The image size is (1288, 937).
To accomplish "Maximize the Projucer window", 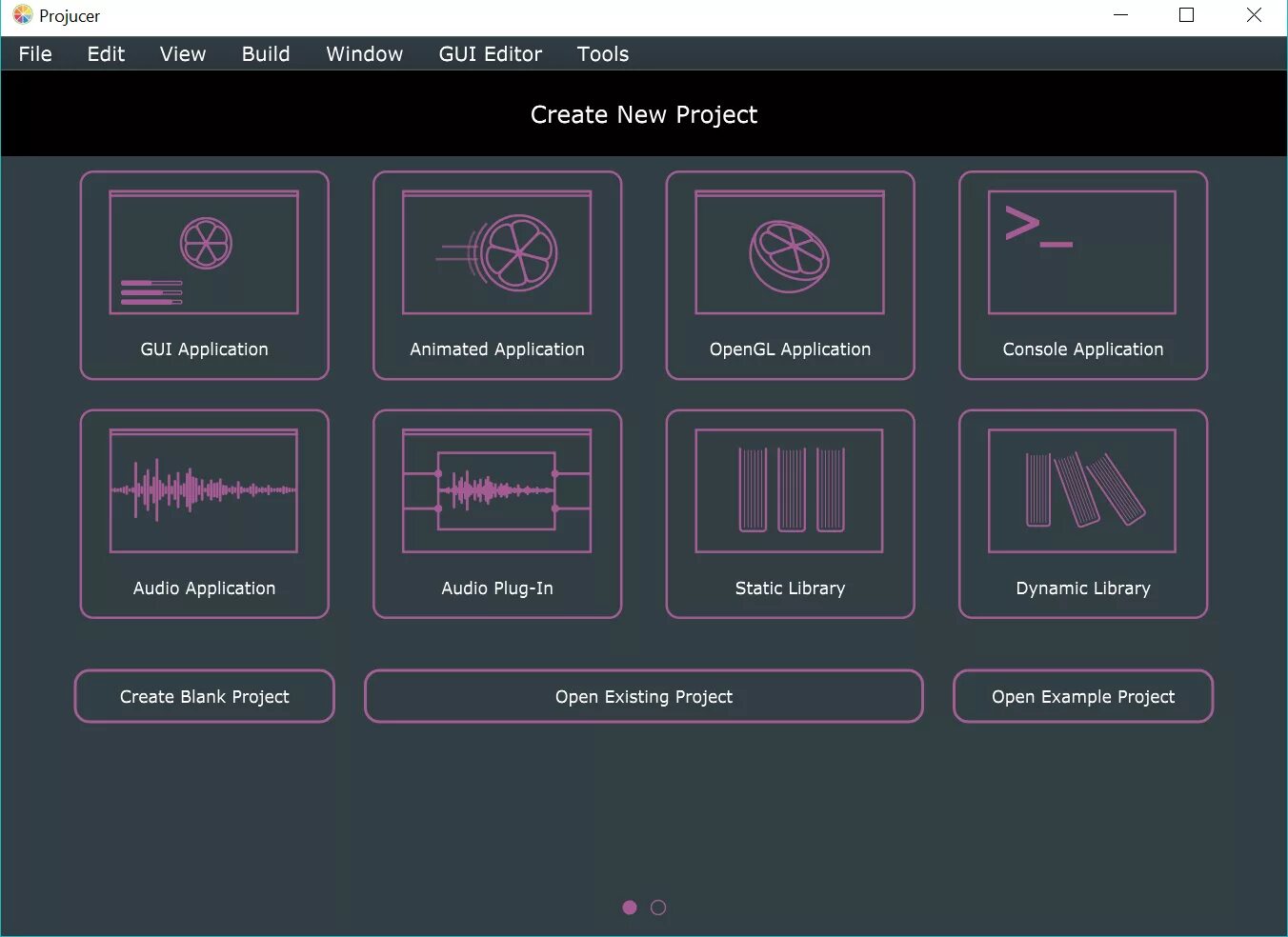I will pos(1187,15).
